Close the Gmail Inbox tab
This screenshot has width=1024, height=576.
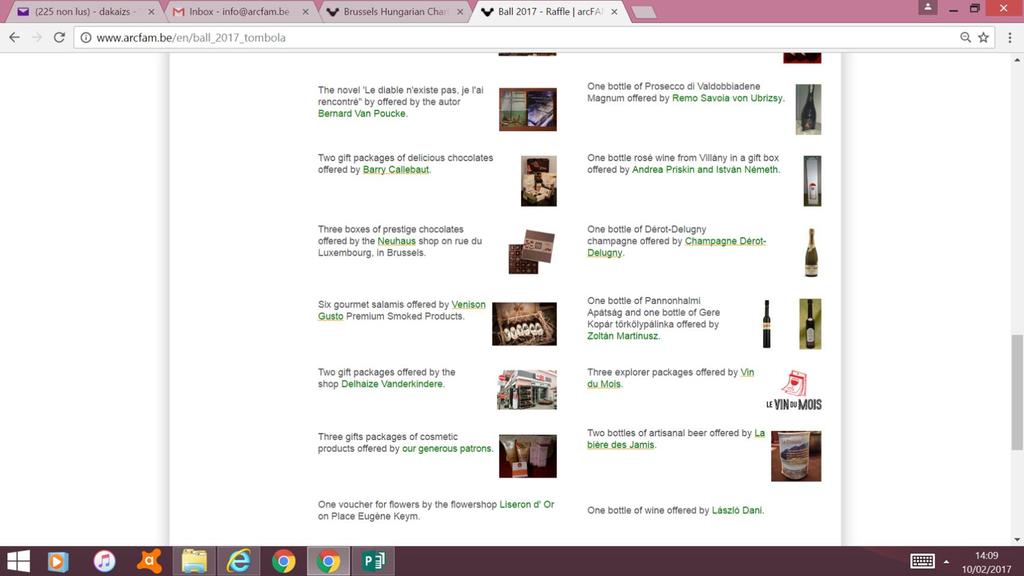(x=306, y=12)
